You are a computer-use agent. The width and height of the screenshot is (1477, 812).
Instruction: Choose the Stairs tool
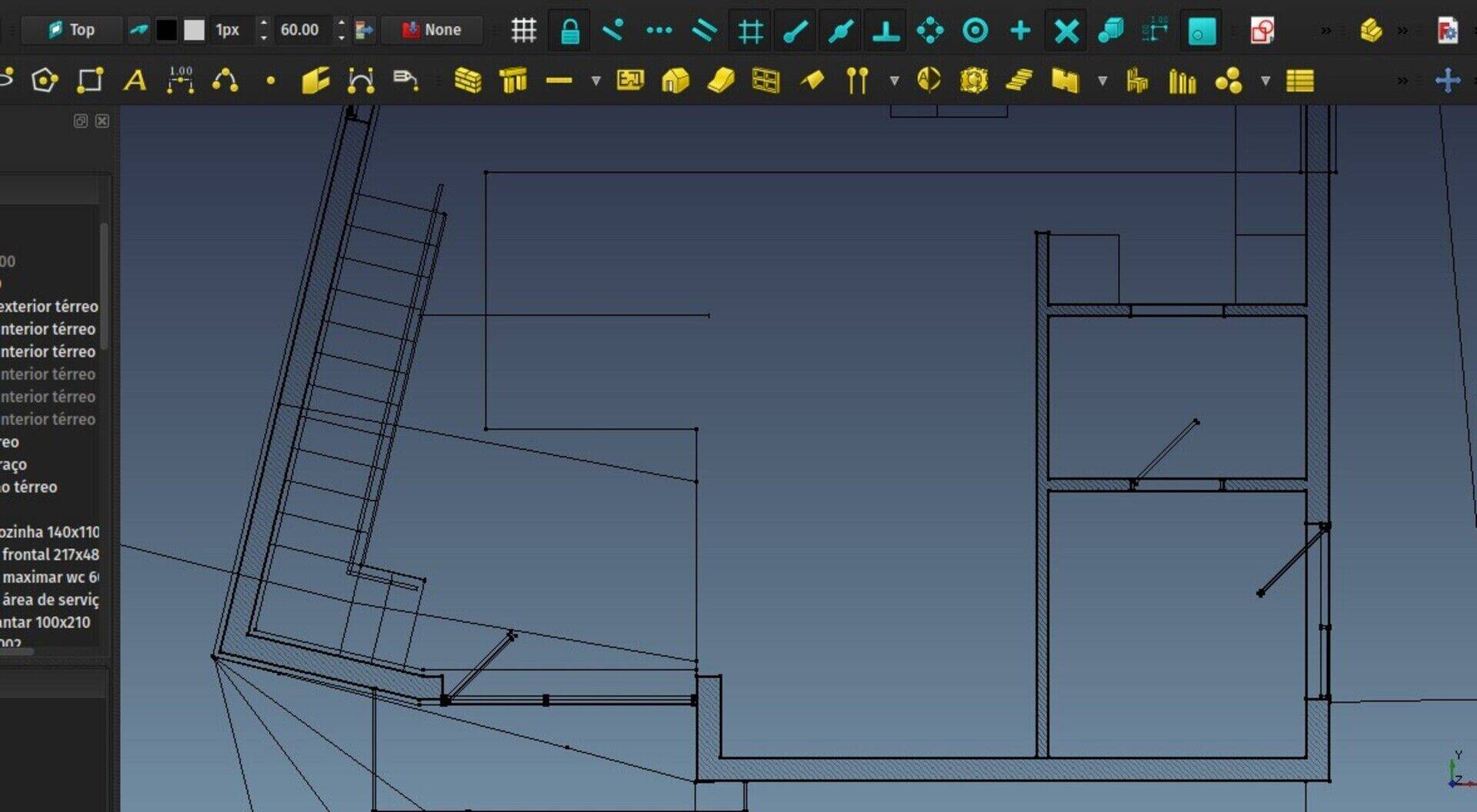(1019, 80)
